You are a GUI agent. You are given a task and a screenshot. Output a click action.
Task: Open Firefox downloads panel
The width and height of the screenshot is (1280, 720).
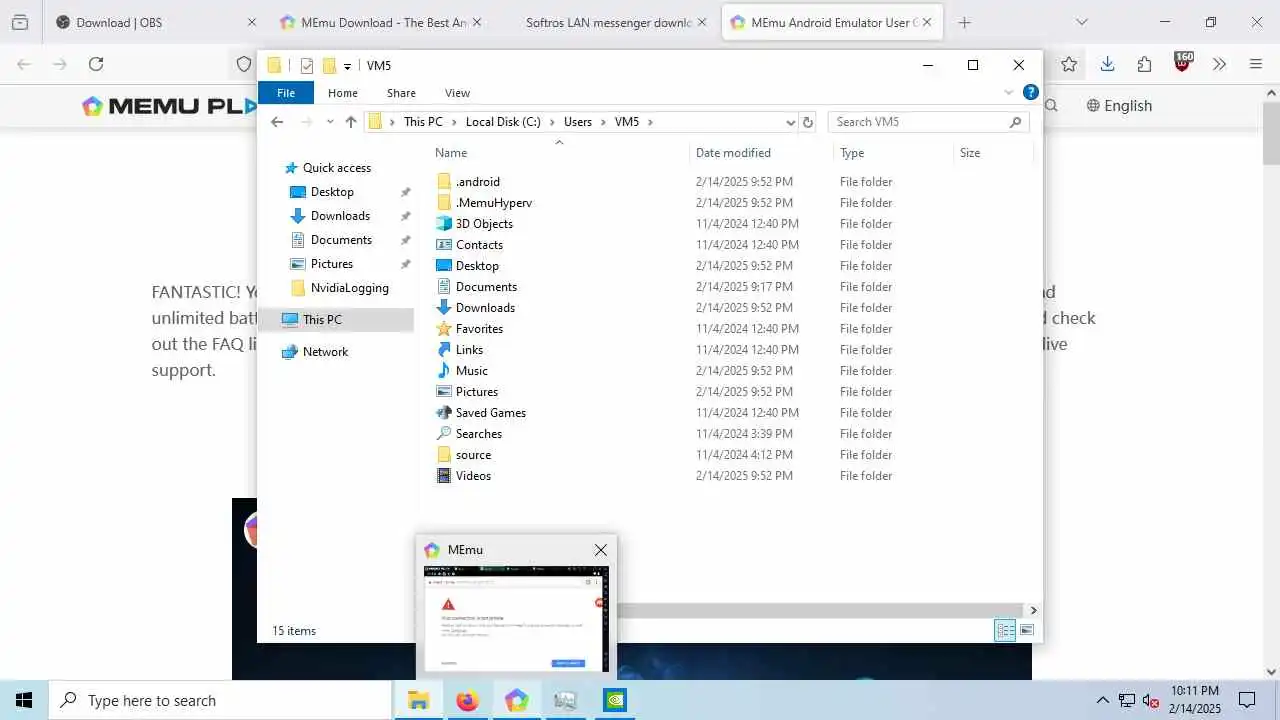click(1107, 64)
